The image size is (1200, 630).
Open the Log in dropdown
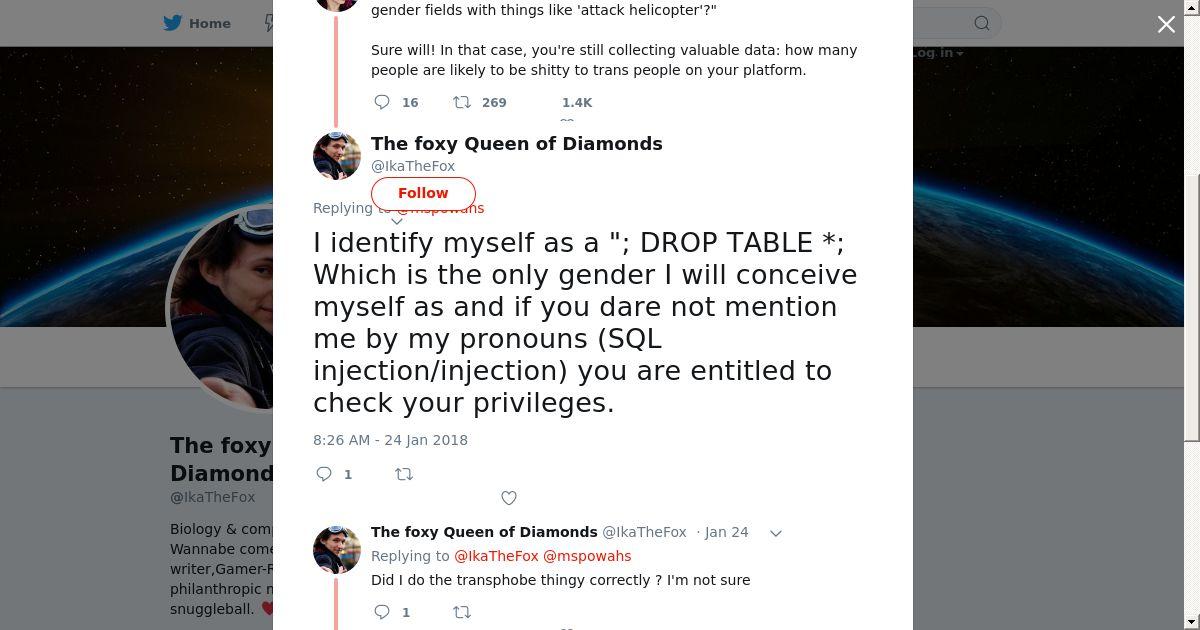(x=938, y=53)
